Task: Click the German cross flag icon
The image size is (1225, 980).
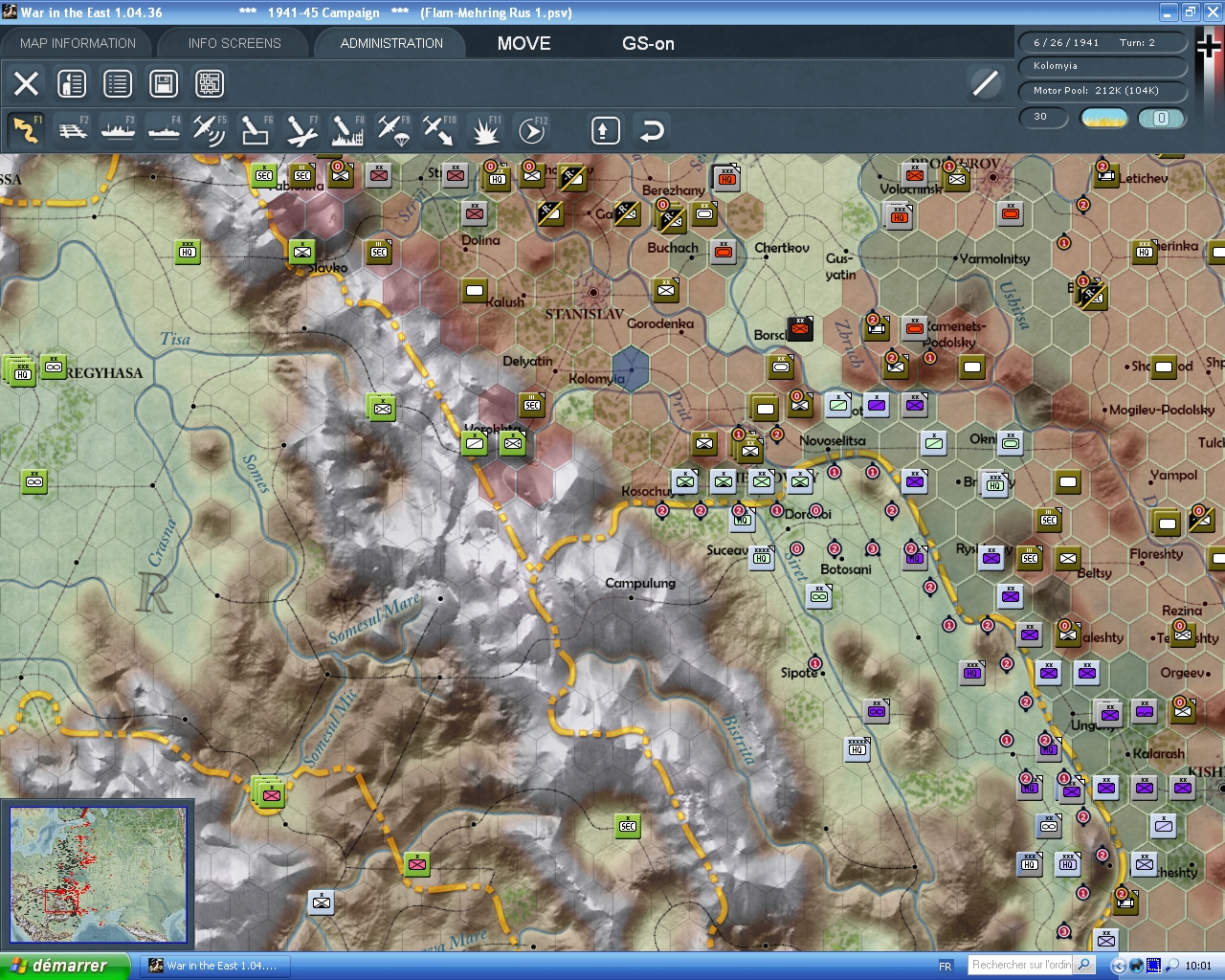Action: [x=1210, y=48]
